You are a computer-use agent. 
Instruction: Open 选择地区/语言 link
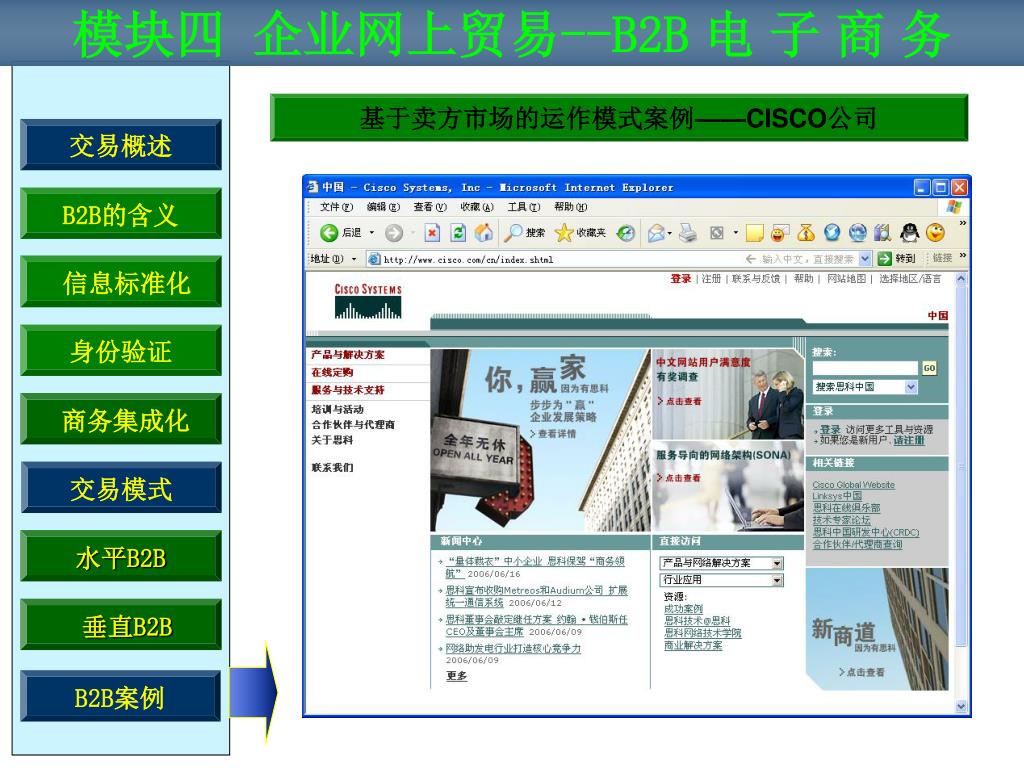click(x=910, y=279)
